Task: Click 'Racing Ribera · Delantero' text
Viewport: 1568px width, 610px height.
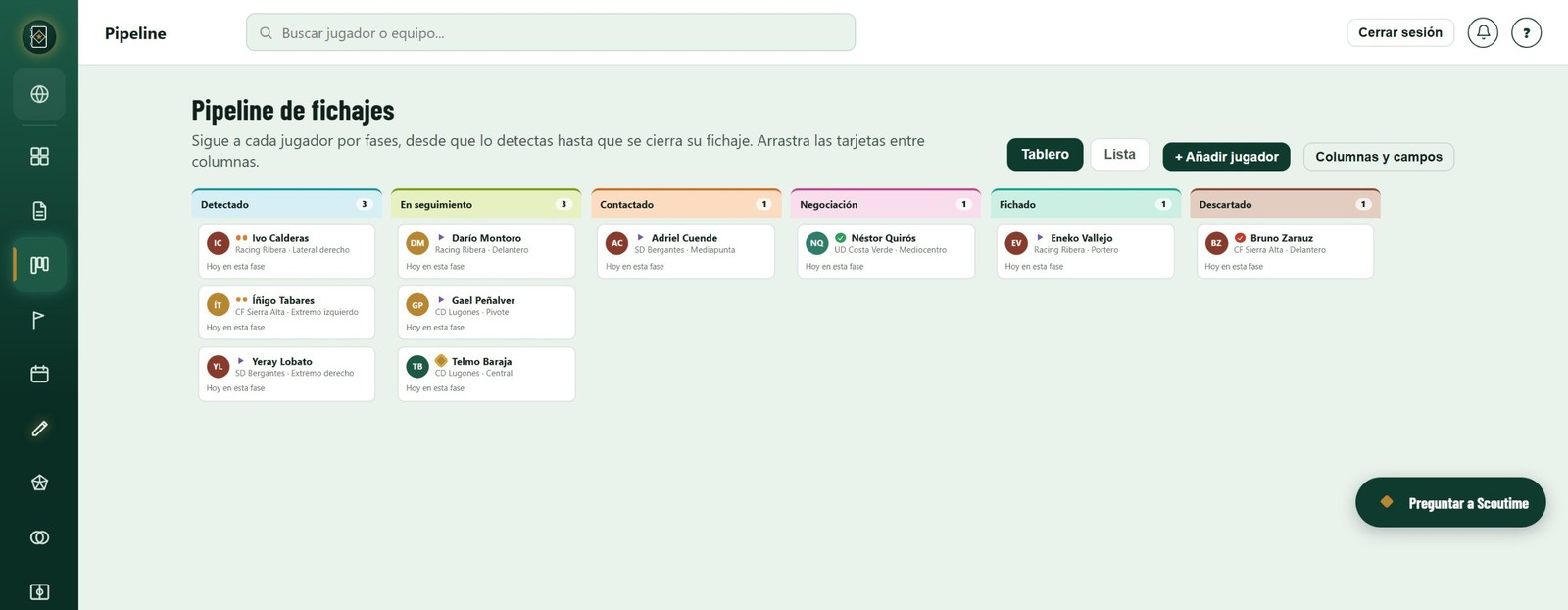Action: coord(482,250)
